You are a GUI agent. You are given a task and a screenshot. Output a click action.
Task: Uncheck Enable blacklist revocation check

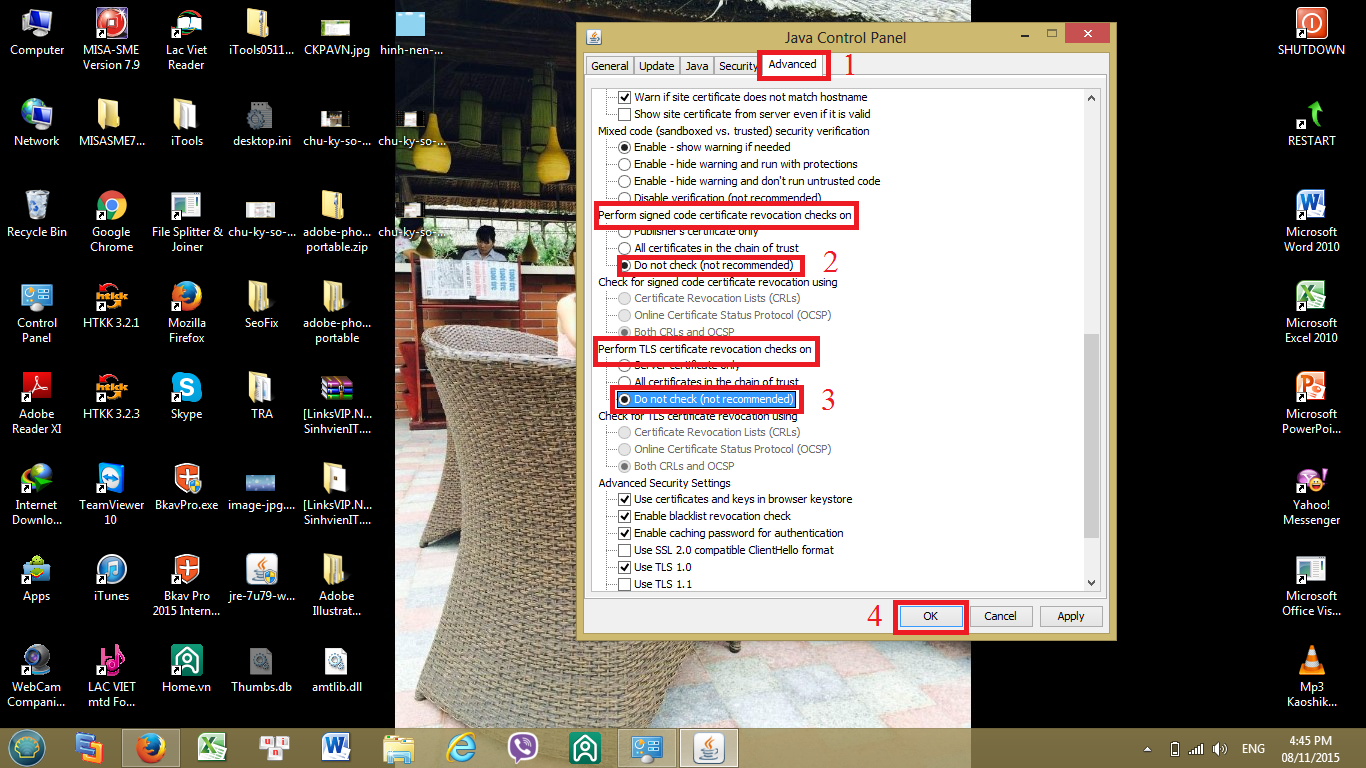tap(625, 516)
